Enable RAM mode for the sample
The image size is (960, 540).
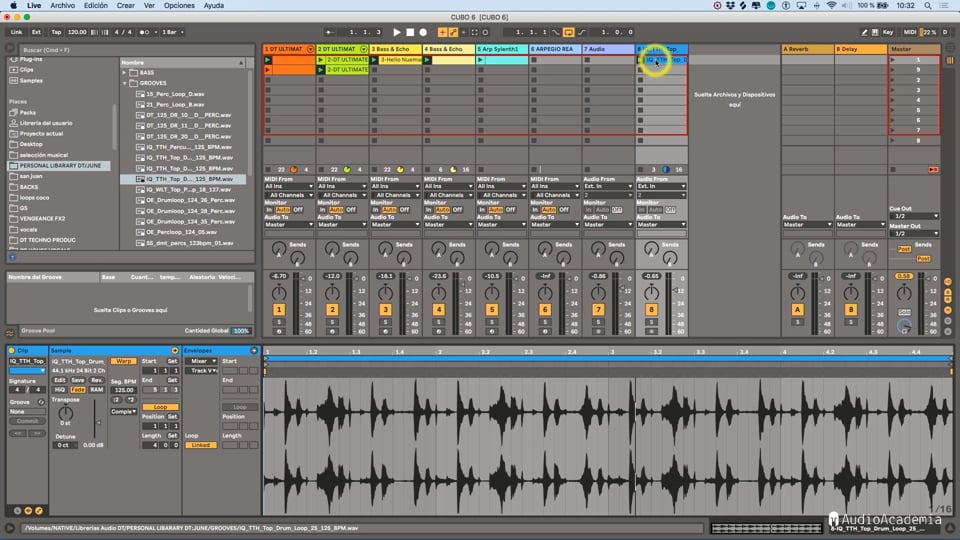96,390
